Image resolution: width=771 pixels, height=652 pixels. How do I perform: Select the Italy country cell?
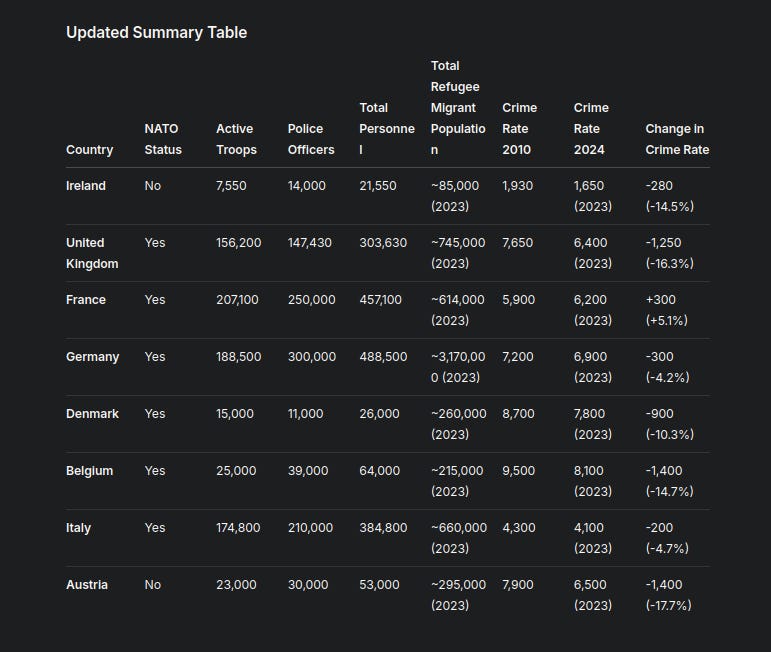click(79, 528)
